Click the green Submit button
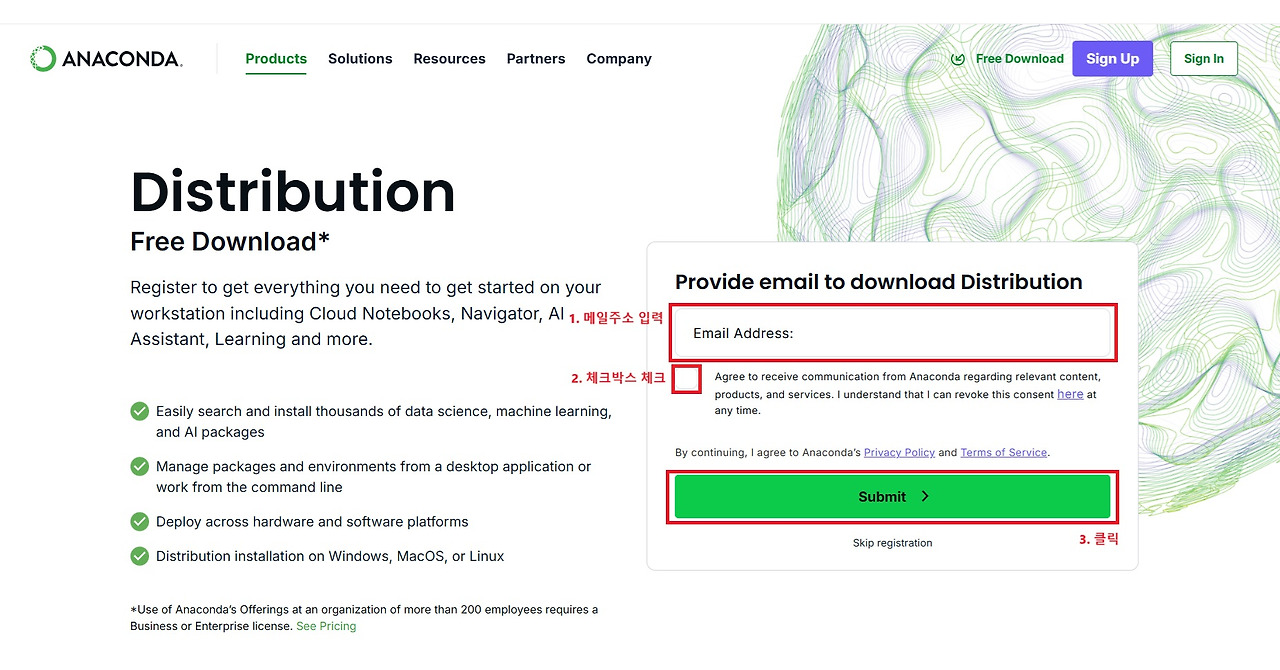The width and height of the screenshot is (1280, 670). [x=892, y=496]
